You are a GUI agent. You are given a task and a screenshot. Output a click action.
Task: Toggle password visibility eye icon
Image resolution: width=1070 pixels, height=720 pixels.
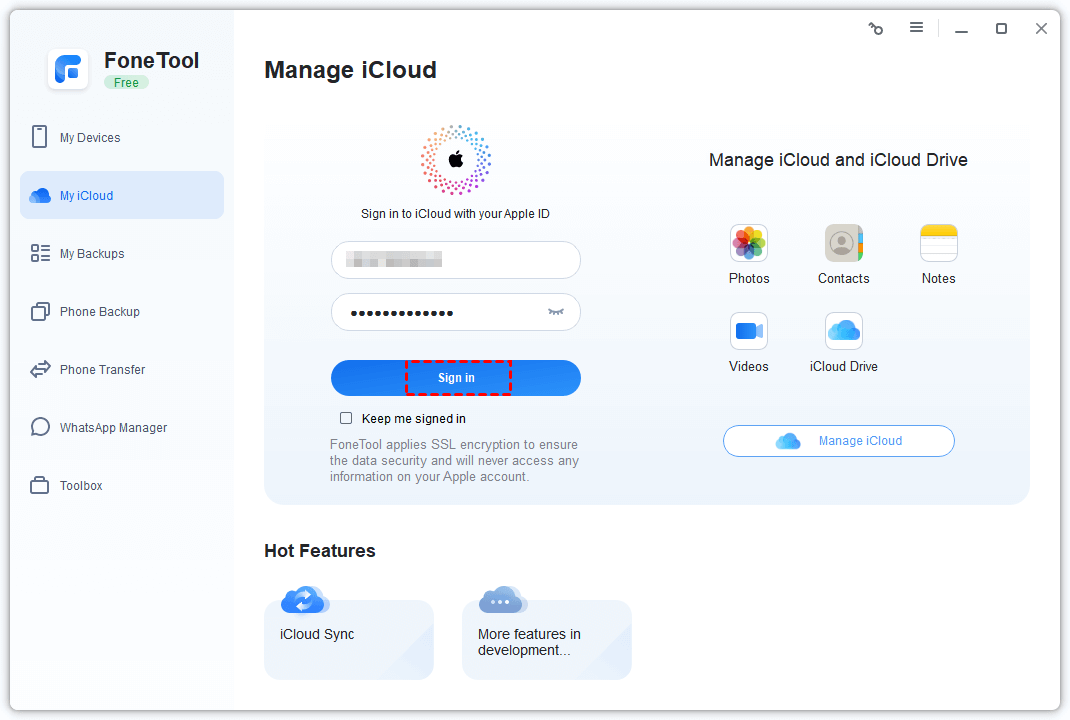pyautogui.click(x=556, y=312)
